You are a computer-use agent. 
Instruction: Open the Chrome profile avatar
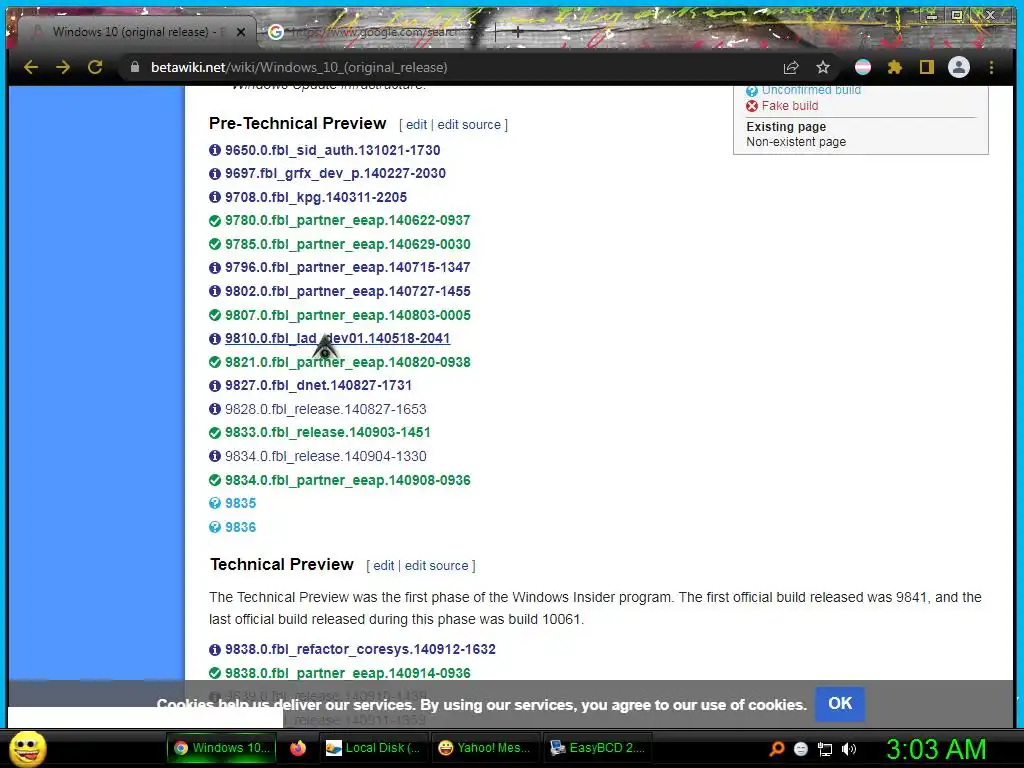coord(959,67)
